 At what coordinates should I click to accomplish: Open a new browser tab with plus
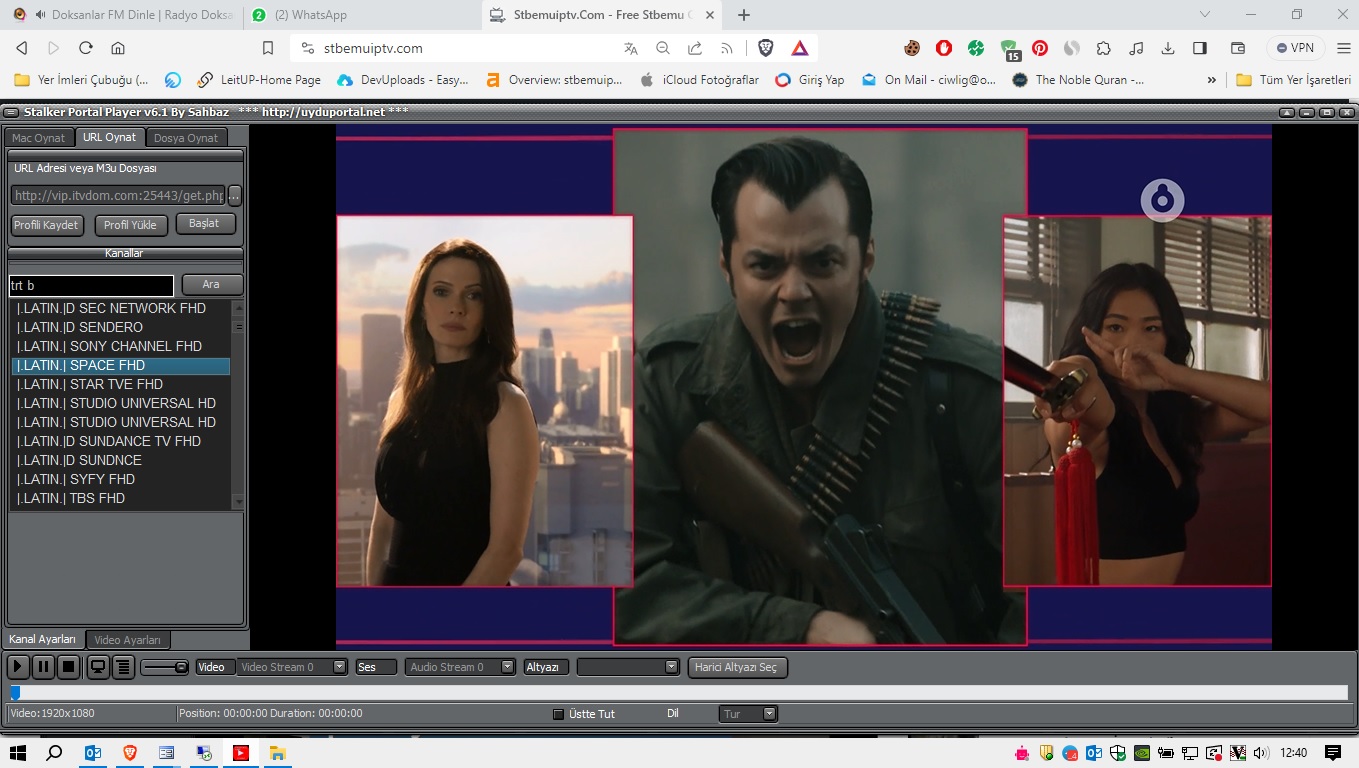click(x=744, y=15)
